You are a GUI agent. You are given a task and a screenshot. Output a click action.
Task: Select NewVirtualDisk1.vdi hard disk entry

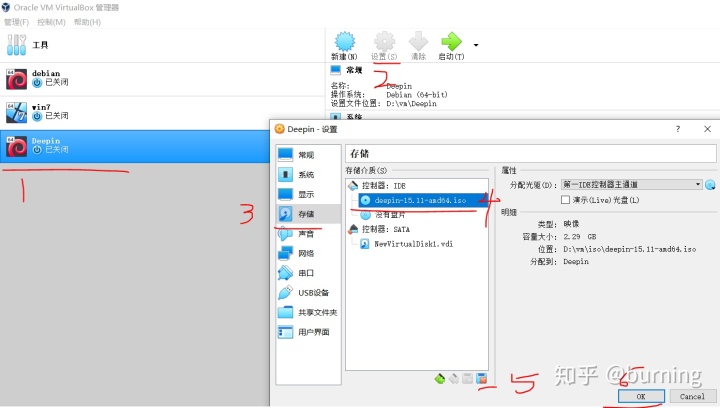click(x=407, y=244)
